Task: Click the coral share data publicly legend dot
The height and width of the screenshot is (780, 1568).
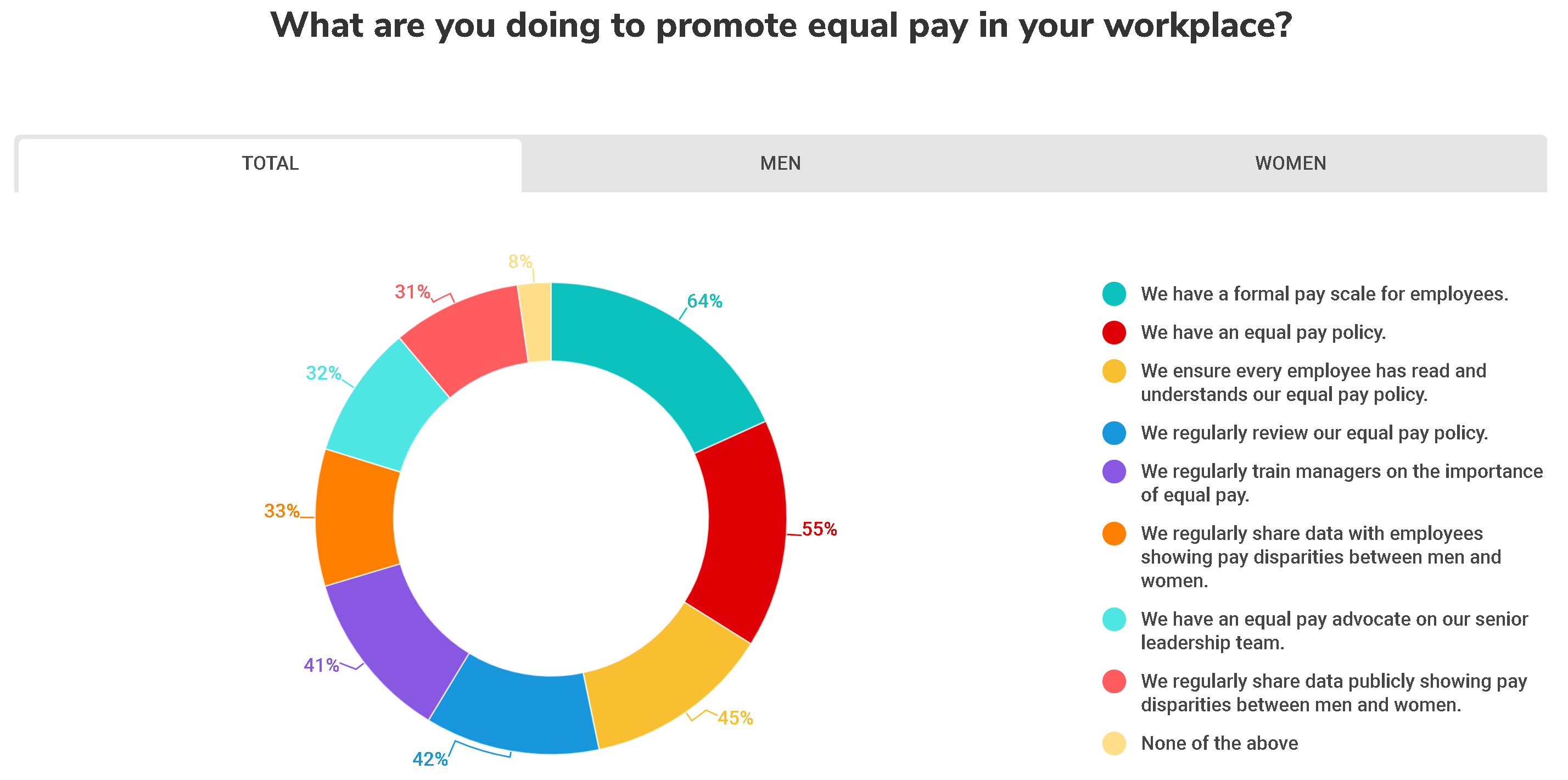Action: point(1113,681)
